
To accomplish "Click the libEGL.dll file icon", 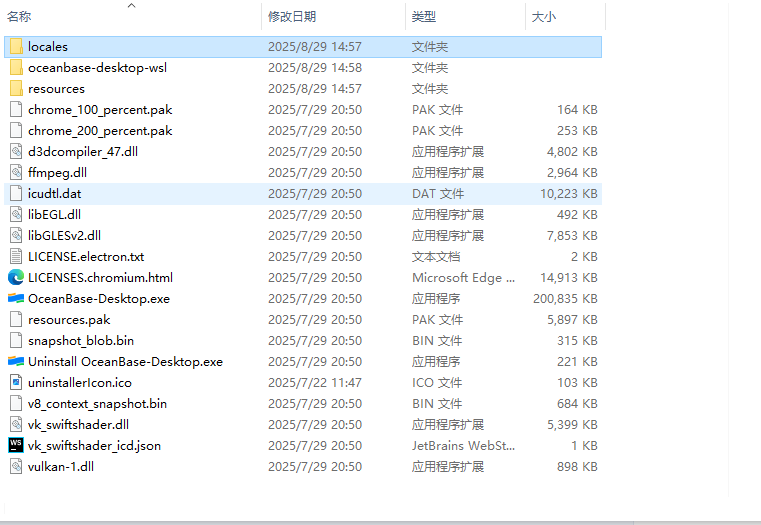I will click(16, 214).
